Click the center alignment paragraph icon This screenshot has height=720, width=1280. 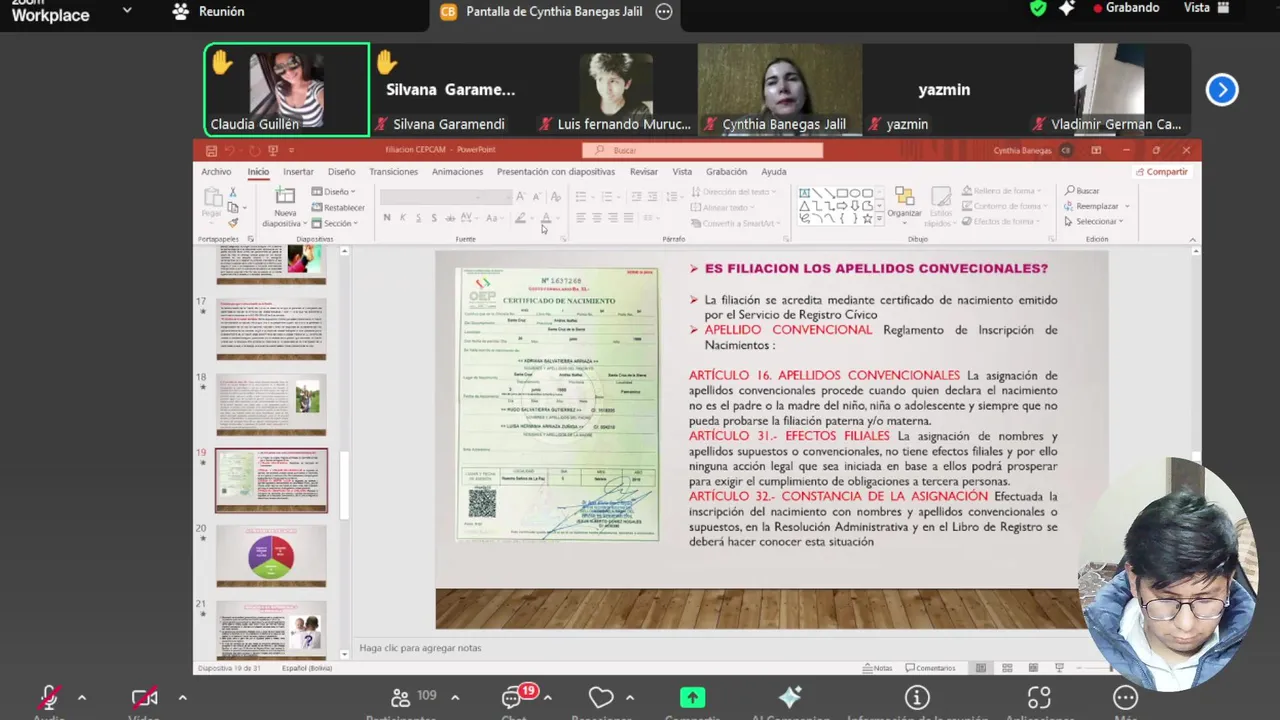click(x=597, y=217)
